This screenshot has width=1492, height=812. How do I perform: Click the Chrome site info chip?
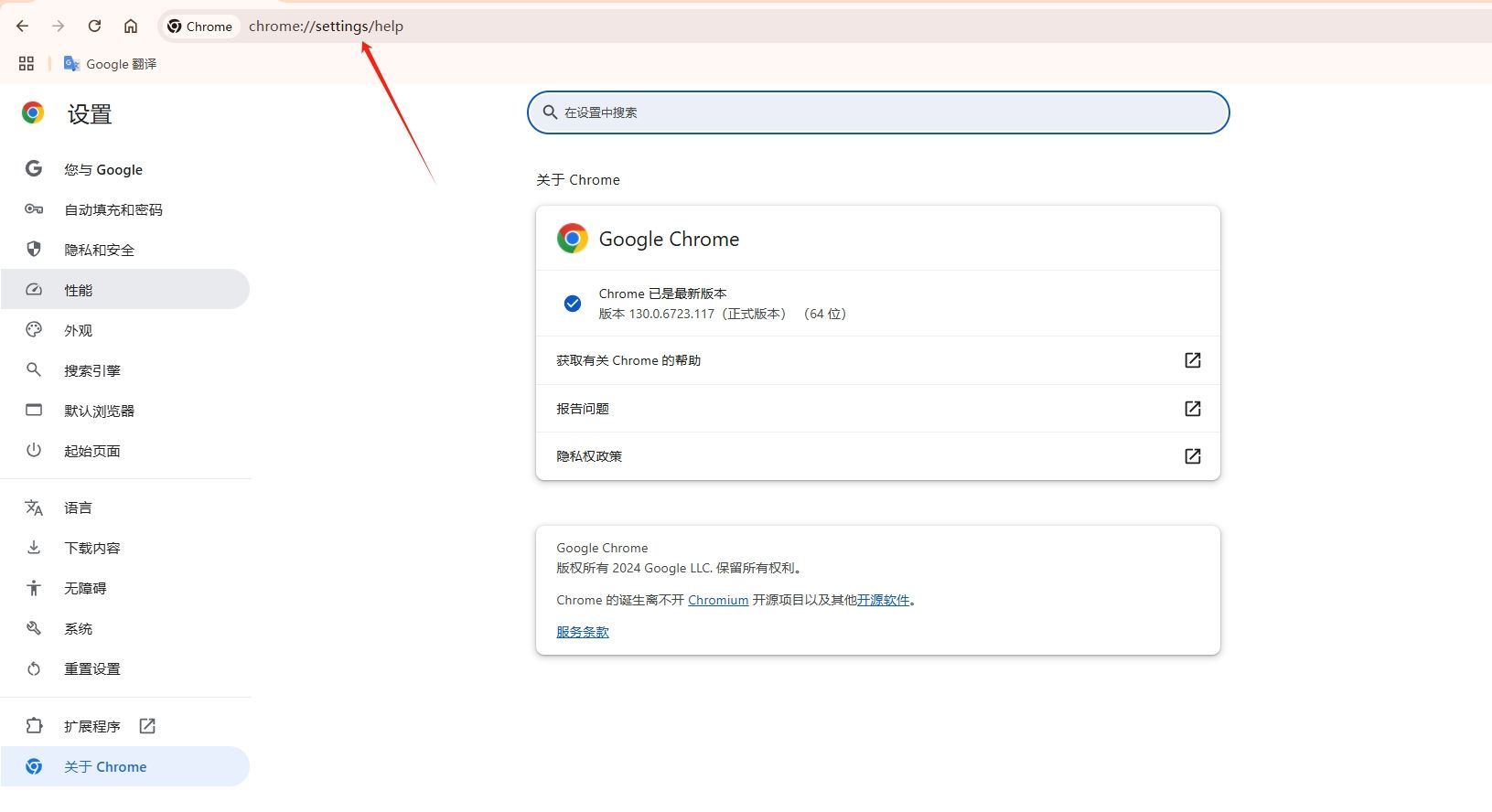coord(200,27)
